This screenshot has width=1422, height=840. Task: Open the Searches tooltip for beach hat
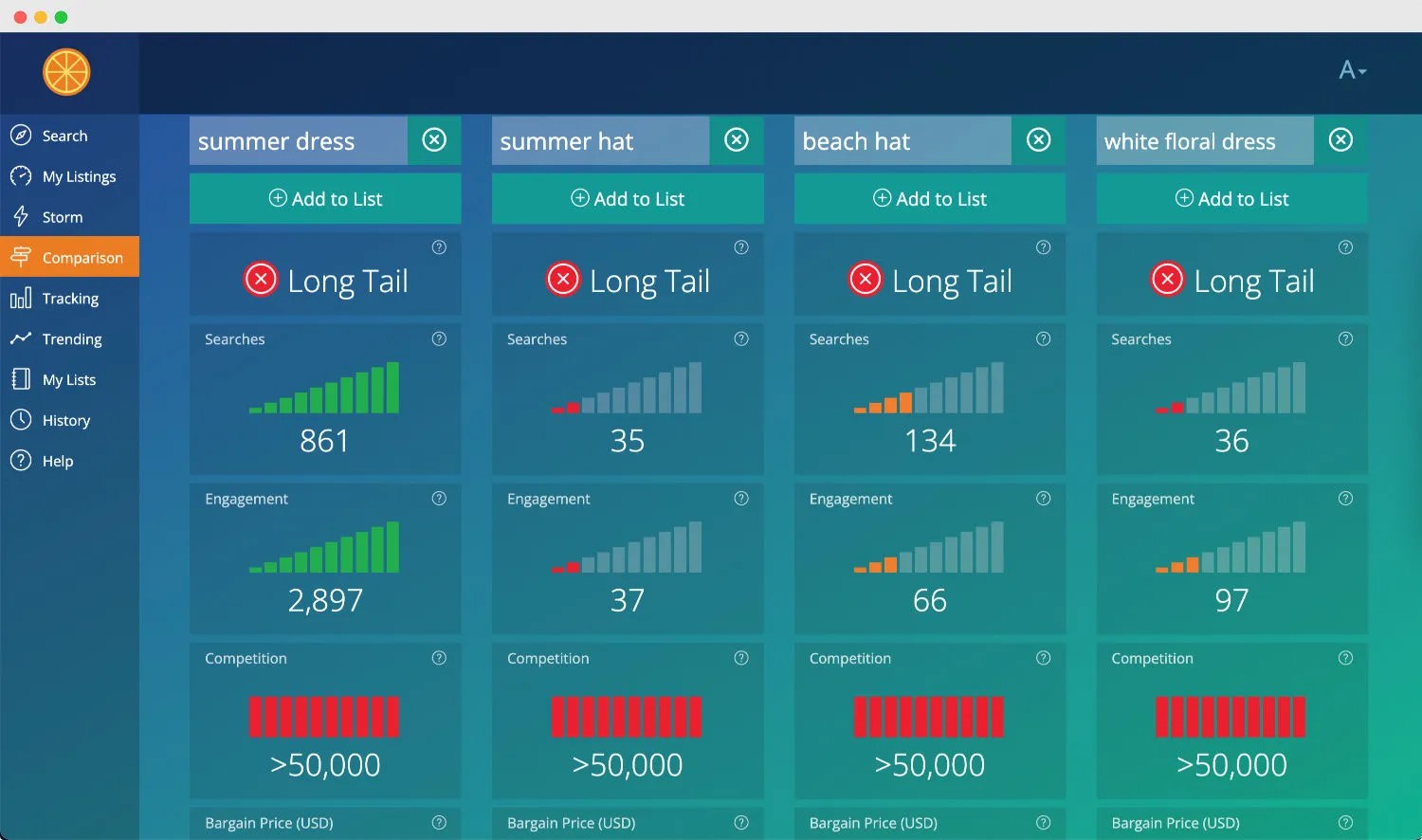click(1043, 338)
